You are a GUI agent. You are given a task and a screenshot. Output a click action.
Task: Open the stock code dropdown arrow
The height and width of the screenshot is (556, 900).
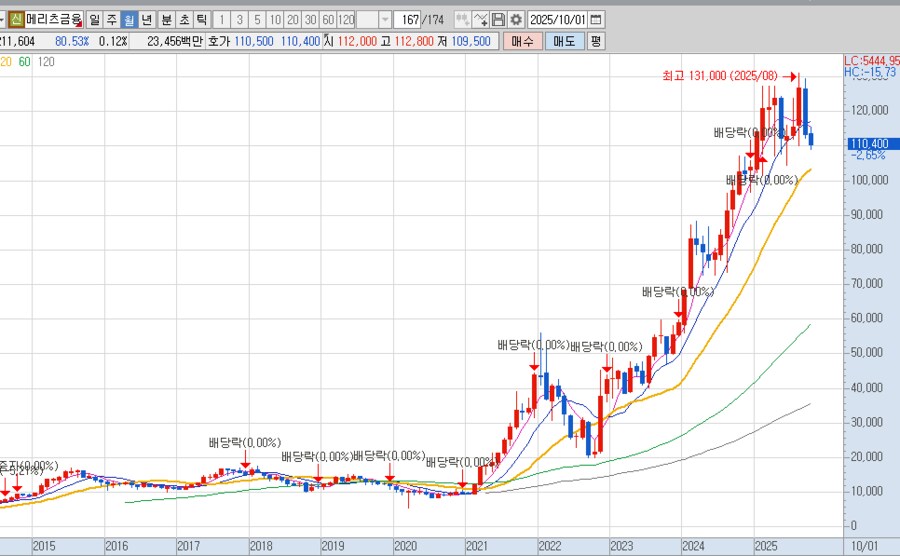pyautogui.click(x=3, y=19)
